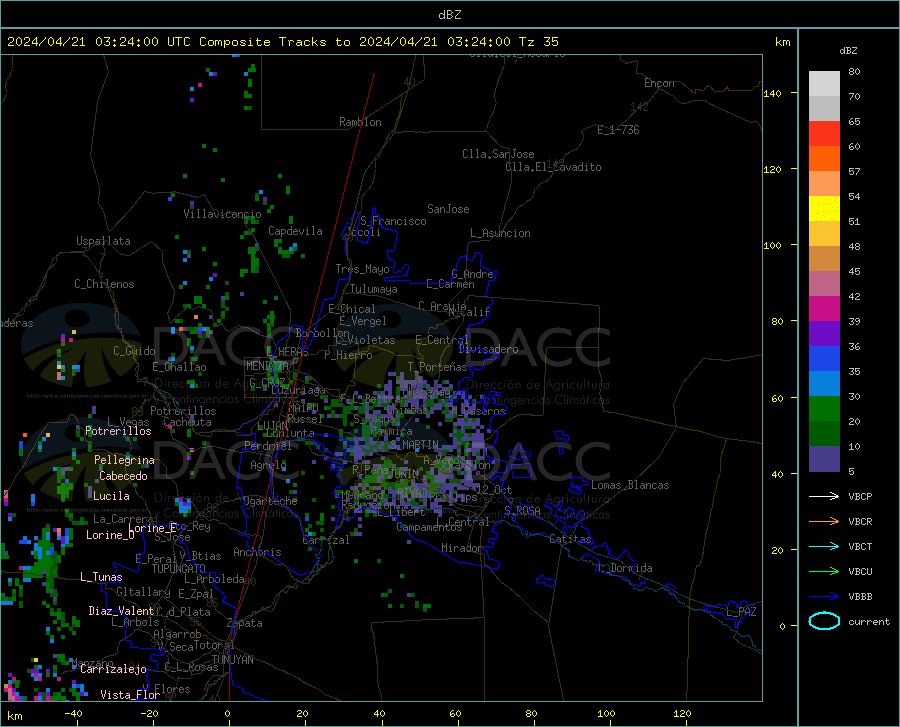The image size is (900, 727).
Task: Click the Carrizal map label
Action: click(x=325, y=540)
